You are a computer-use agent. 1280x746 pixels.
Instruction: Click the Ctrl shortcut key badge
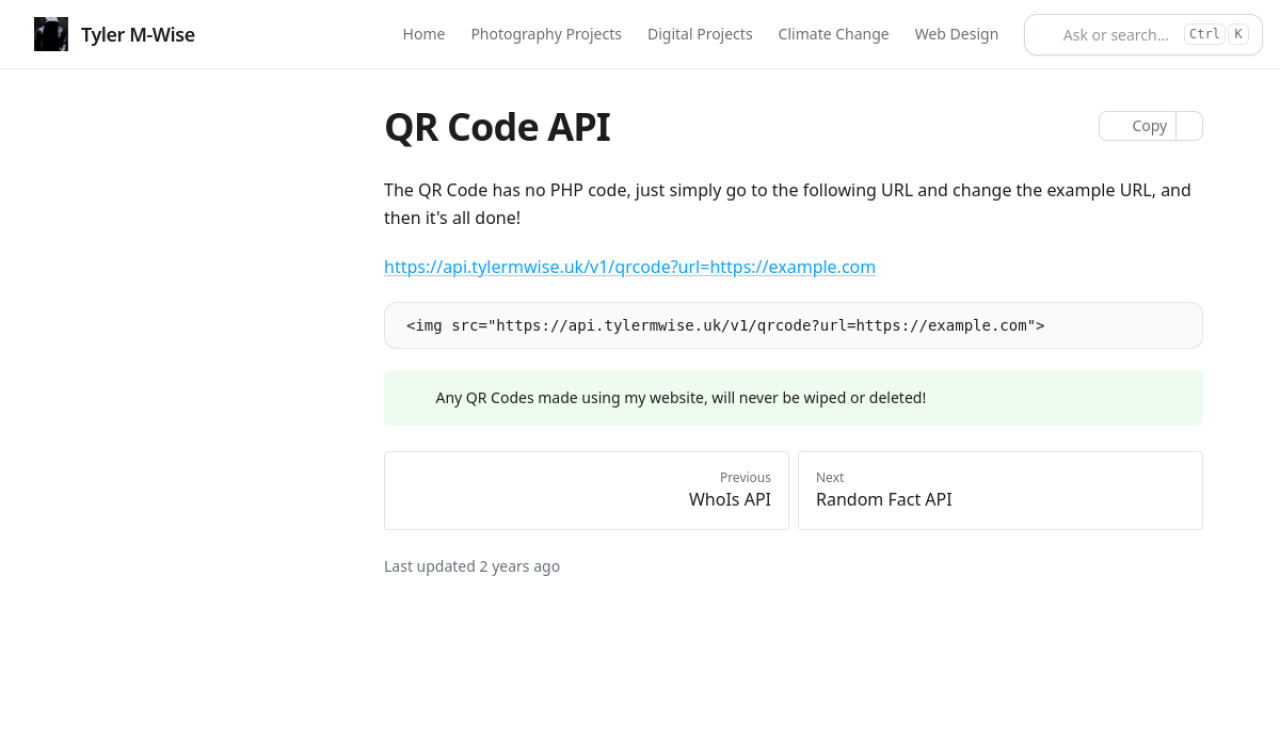pos(1204,34)
